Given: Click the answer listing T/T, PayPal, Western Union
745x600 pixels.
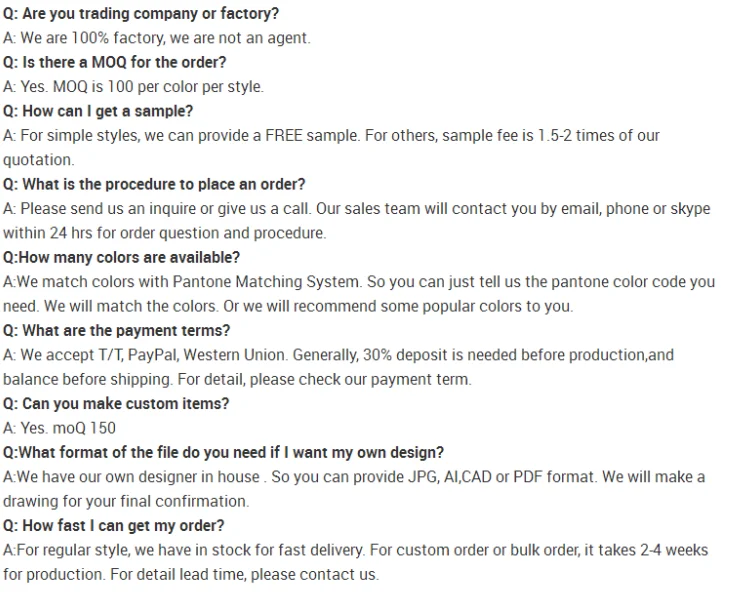Looking at the screenshot, I should pos(338,355).
